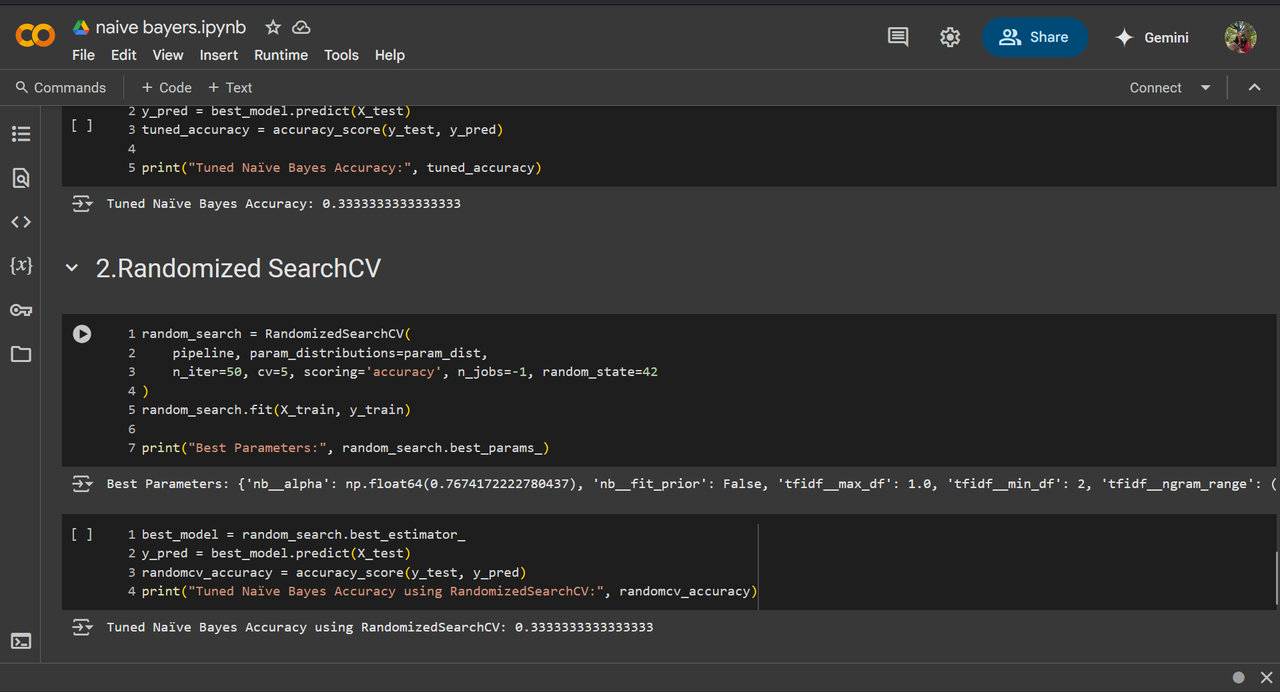Add a new Code cell
The image size is (1280, 692).
click(166, 88)
